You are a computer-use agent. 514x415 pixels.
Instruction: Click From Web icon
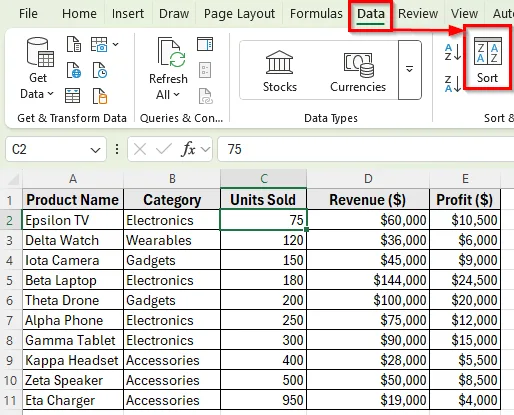tap(74, 70)
